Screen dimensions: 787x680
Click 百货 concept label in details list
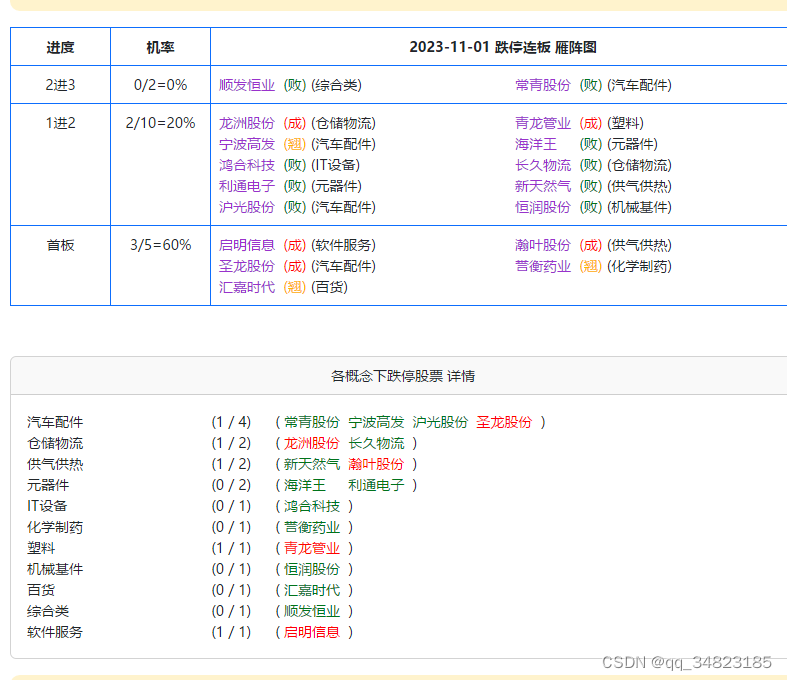[41, 590]
